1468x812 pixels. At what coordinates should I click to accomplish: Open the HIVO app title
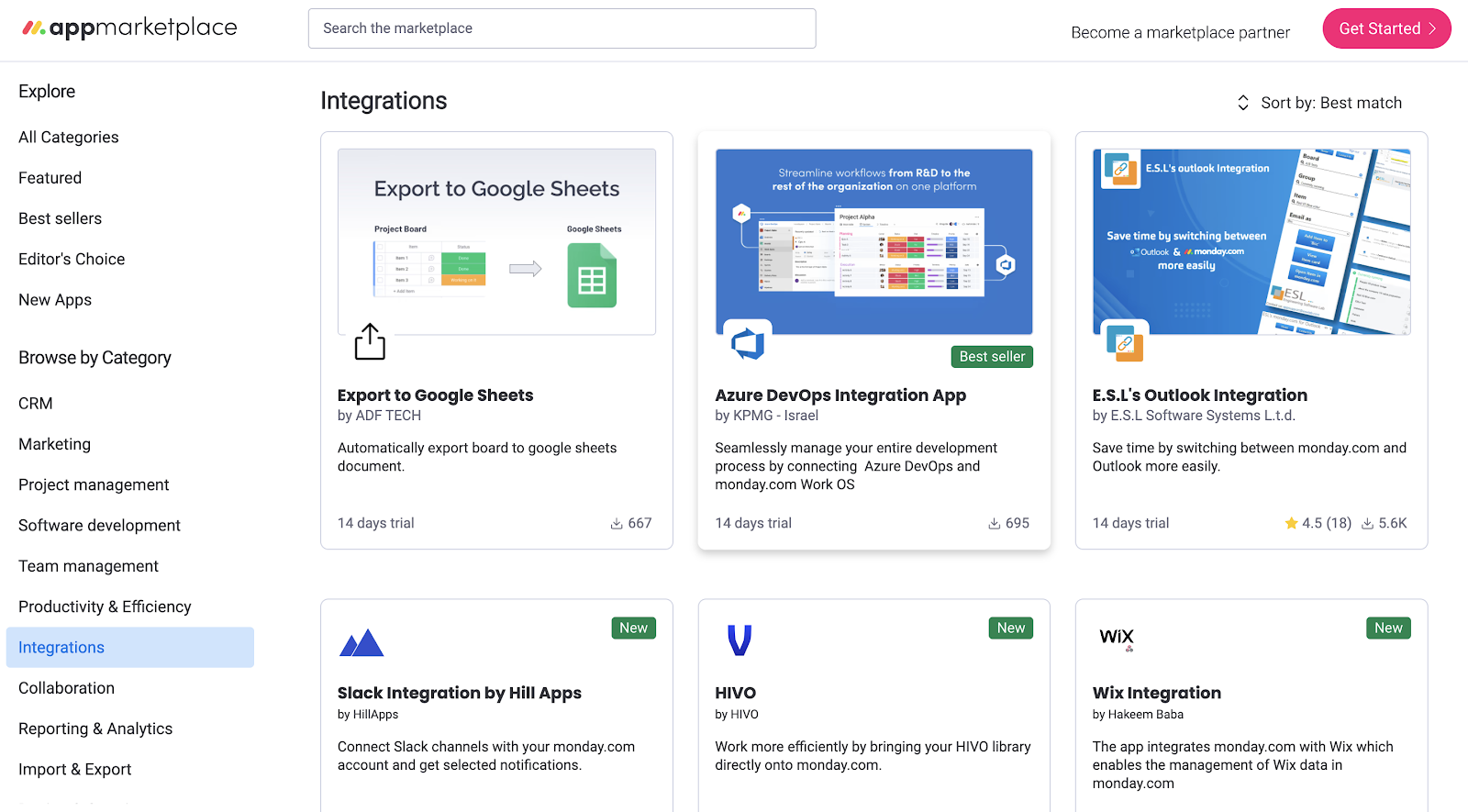click(736, 693)
